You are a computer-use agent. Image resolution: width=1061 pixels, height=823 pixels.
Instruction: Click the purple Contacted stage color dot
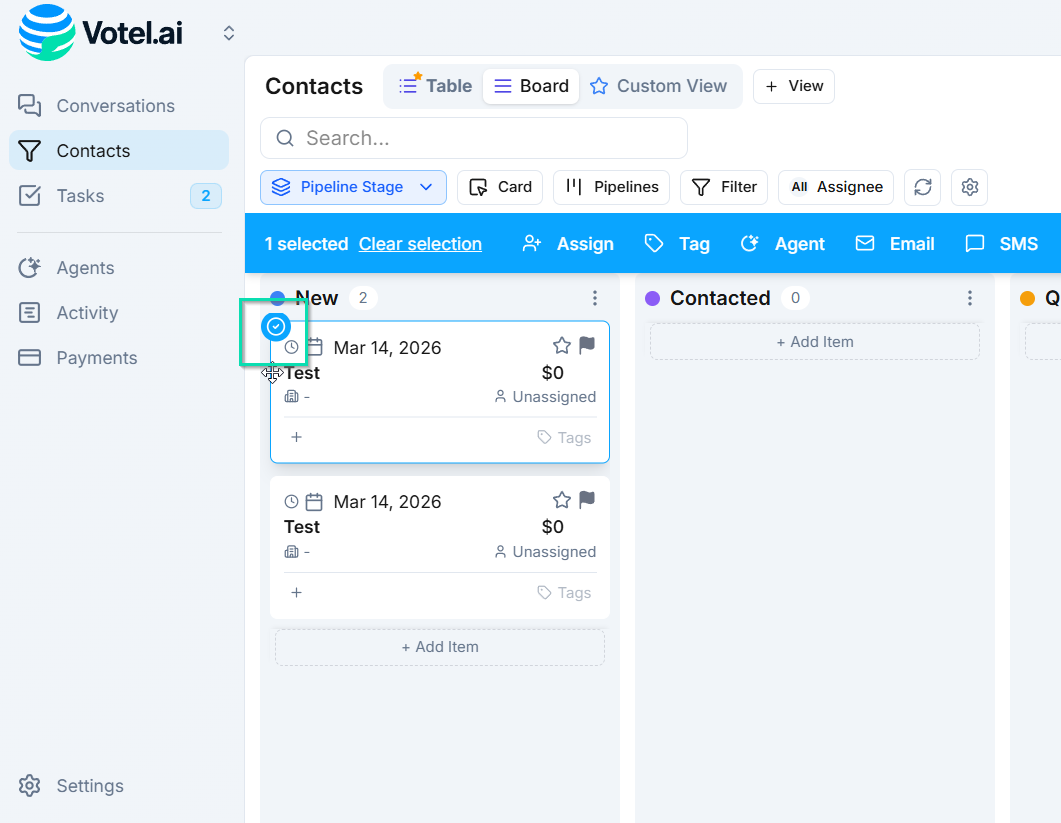[x=653, y=298]
